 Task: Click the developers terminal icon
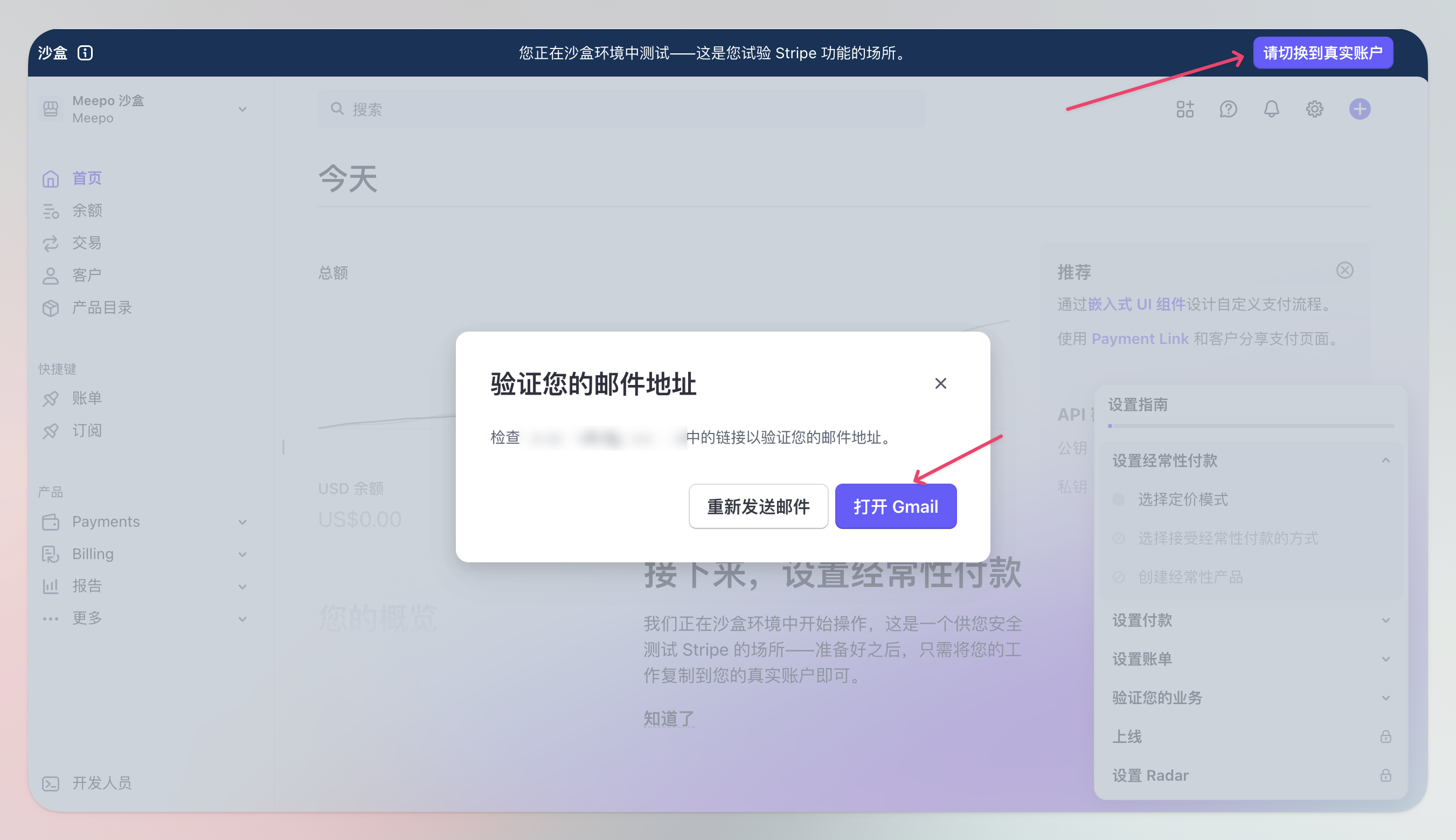[51, 783]
